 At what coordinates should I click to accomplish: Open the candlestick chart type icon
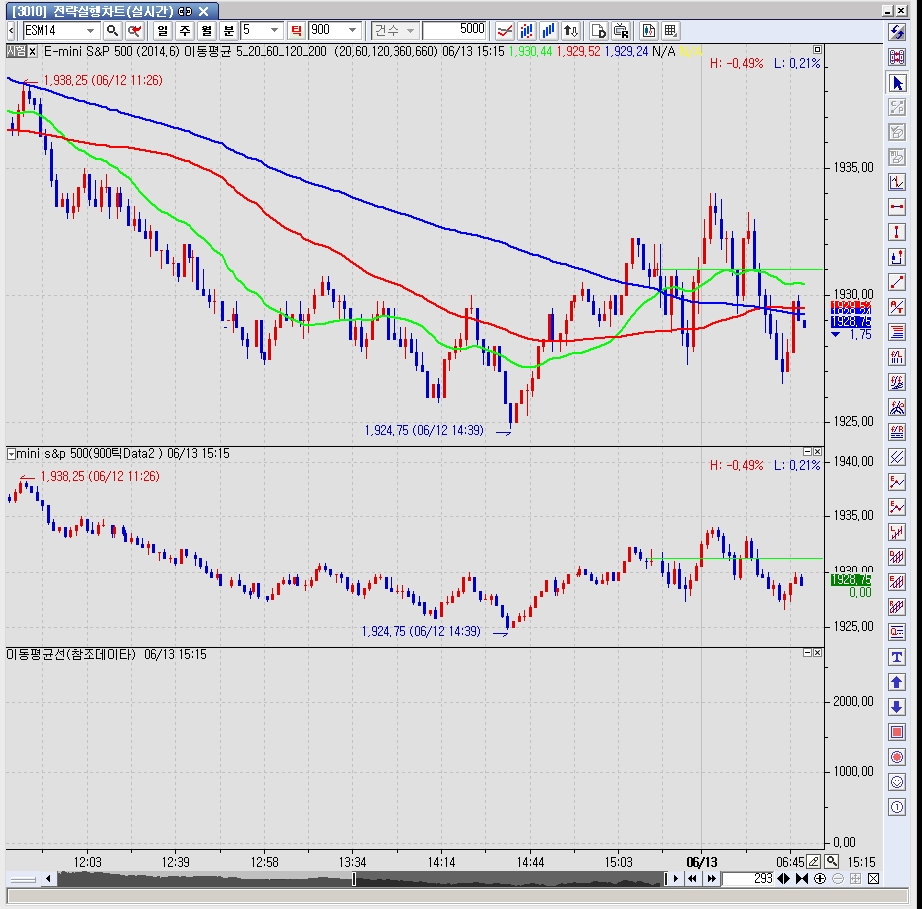pos(649,31)
